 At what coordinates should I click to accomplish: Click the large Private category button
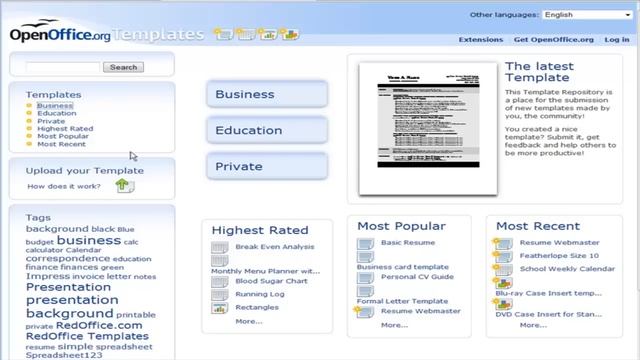pos(267,166)
